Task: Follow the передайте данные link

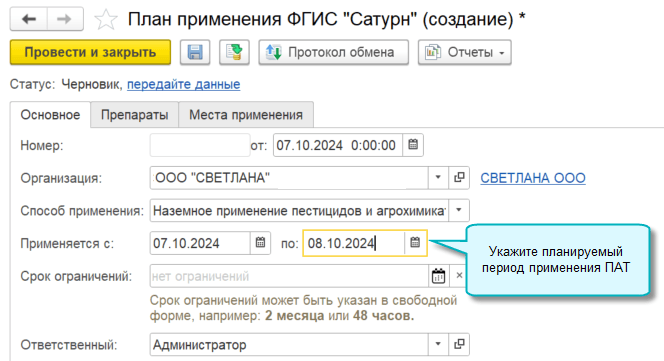Action: [x=183, y=84]
